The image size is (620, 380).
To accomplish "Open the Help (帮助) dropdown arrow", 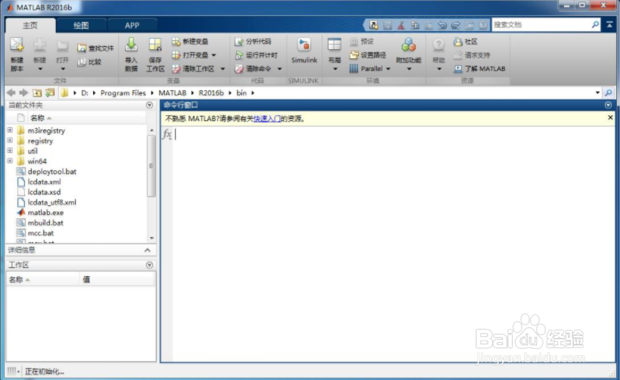I will [439, 69].
